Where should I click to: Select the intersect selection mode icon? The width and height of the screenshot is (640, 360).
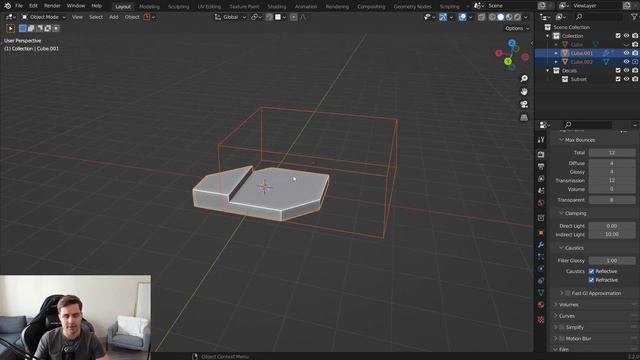pyautogui.click(x=56, y=28)
